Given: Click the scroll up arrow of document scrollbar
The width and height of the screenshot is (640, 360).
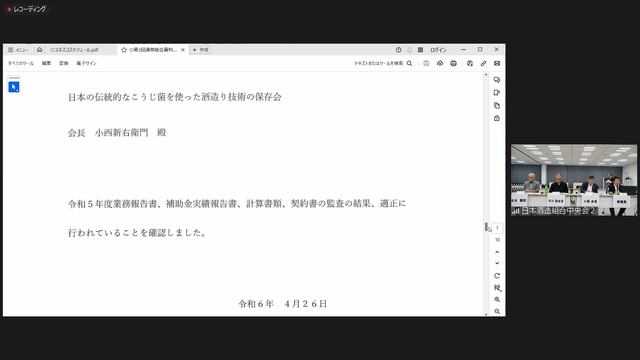Looking at the screenshot, I should [486, 75].
